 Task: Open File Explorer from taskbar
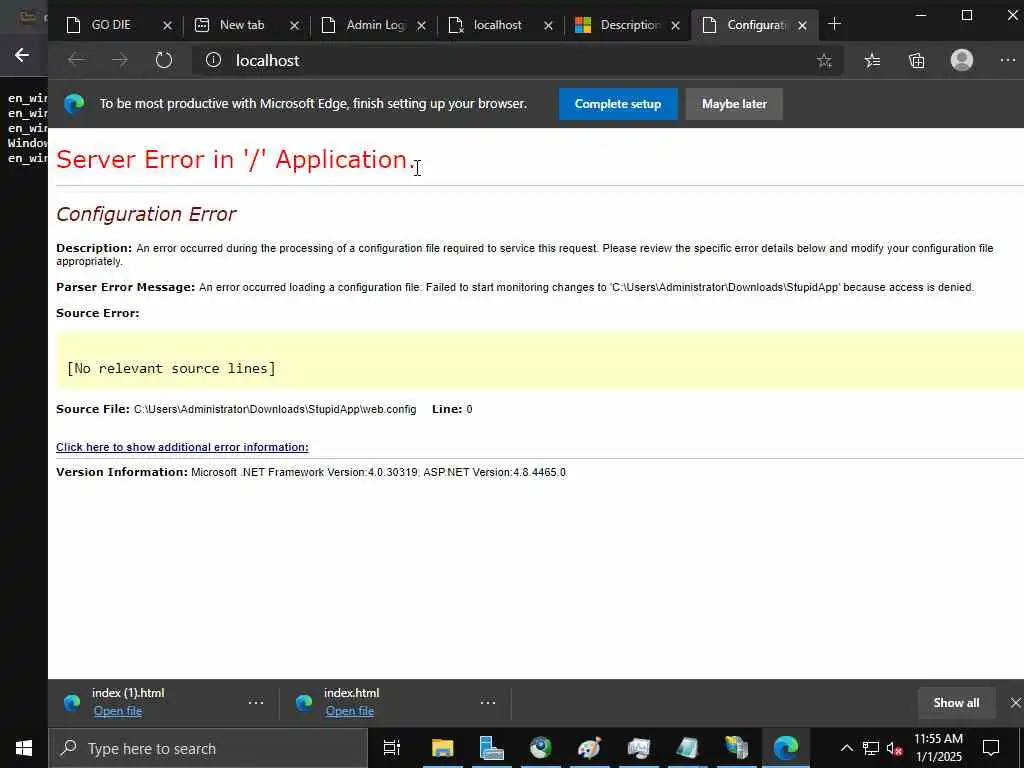click(442, 748)
